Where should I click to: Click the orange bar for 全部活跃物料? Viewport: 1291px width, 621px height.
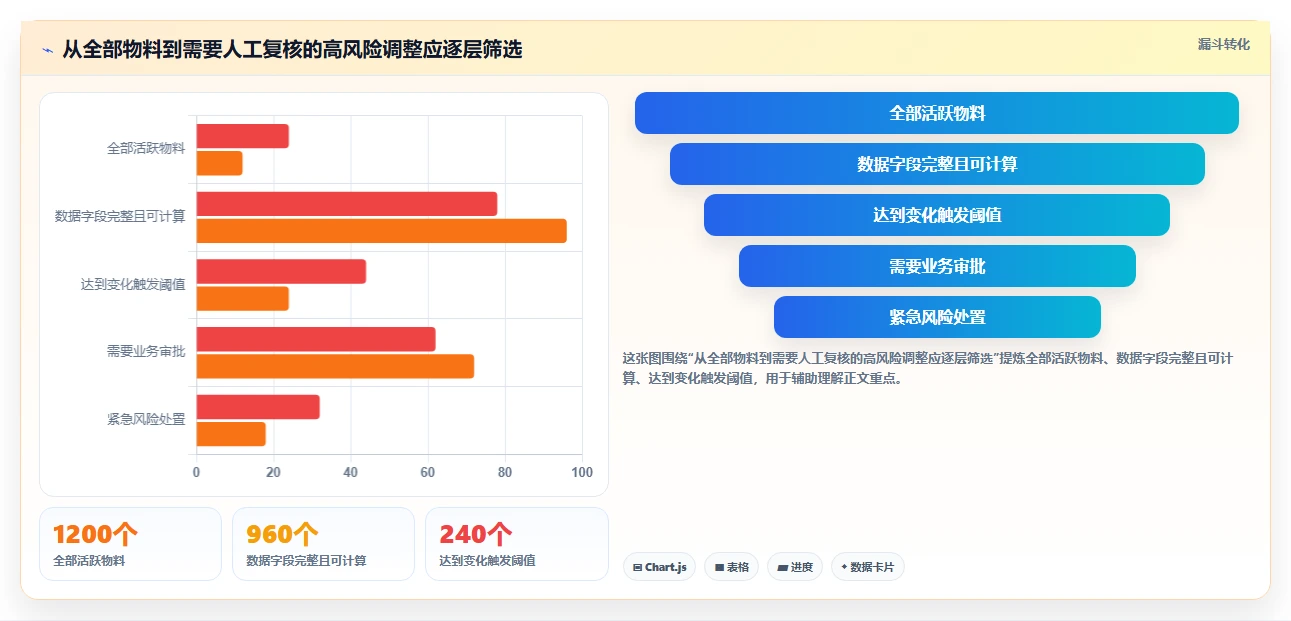(x=220, y=163)
